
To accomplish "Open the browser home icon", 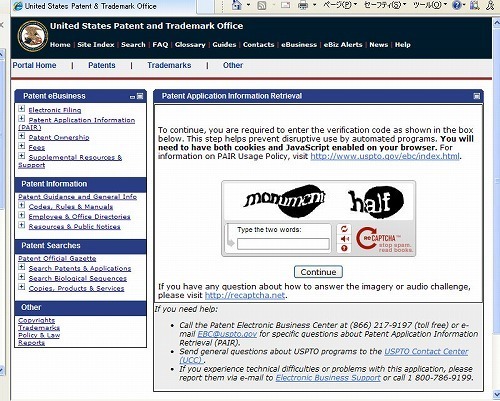I will tap(237, 5).
